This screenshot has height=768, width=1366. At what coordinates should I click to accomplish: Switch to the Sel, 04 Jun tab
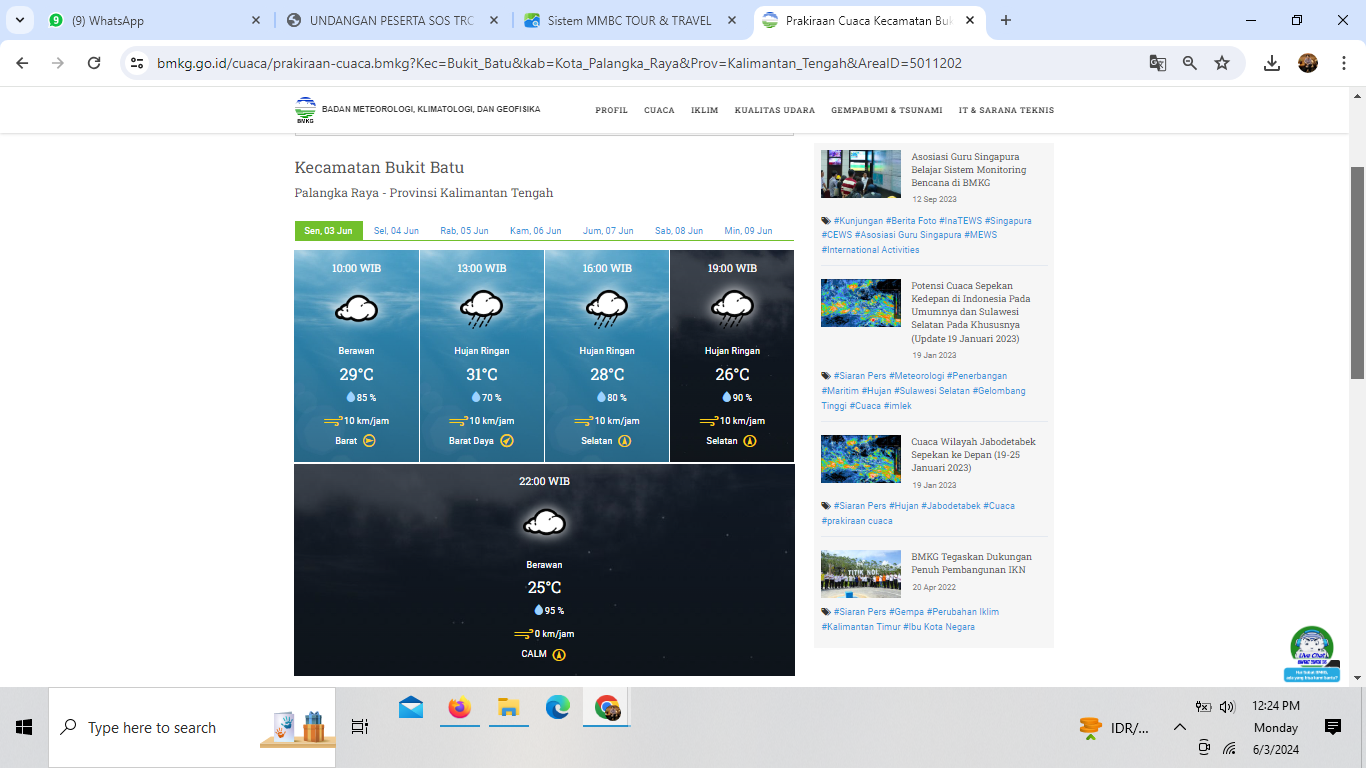396,231
